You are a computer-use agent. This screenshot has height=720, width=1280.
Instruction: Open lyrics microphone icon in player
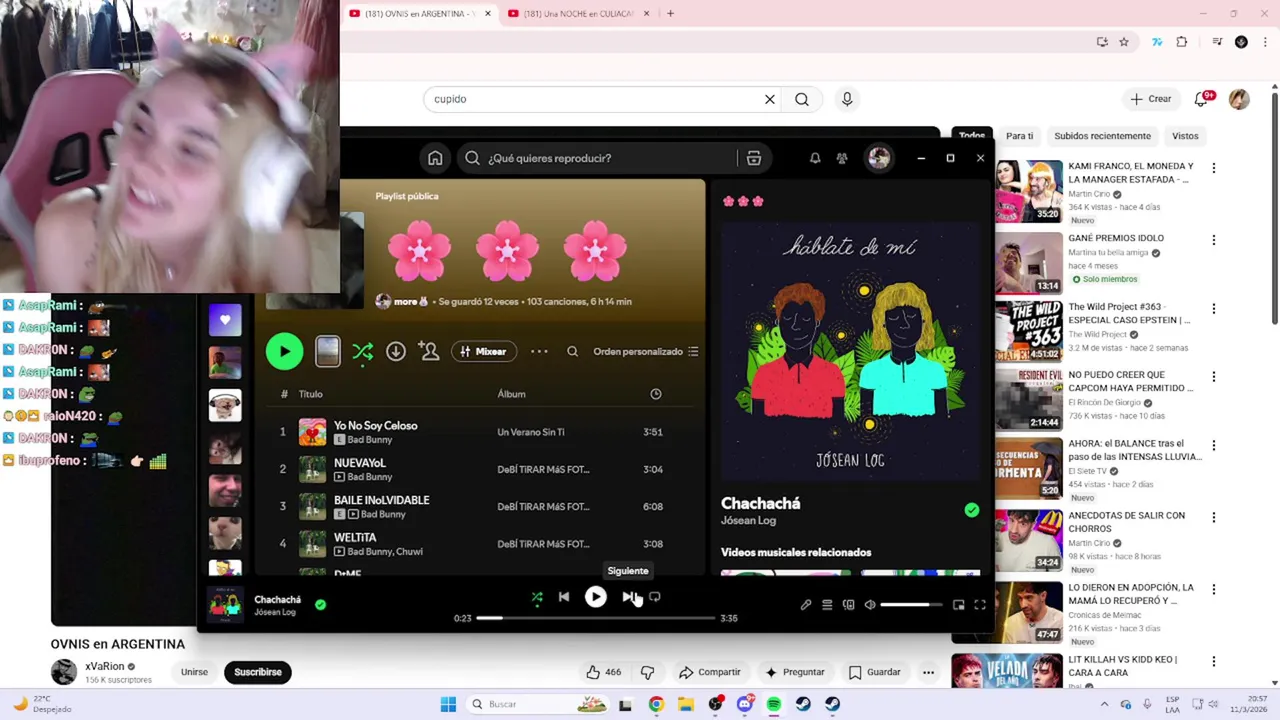point(806,604)
